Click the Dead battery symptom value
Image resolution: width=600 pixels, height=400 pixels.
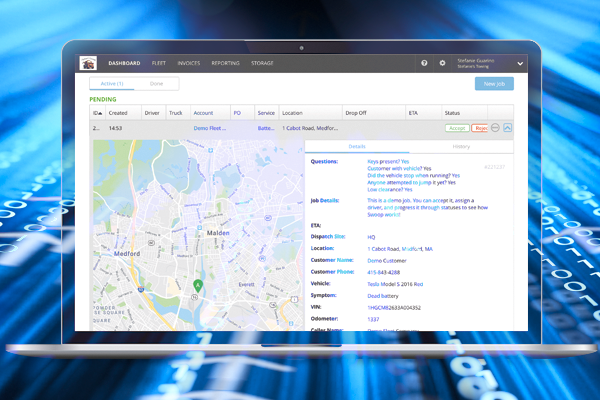click(383, 296)
